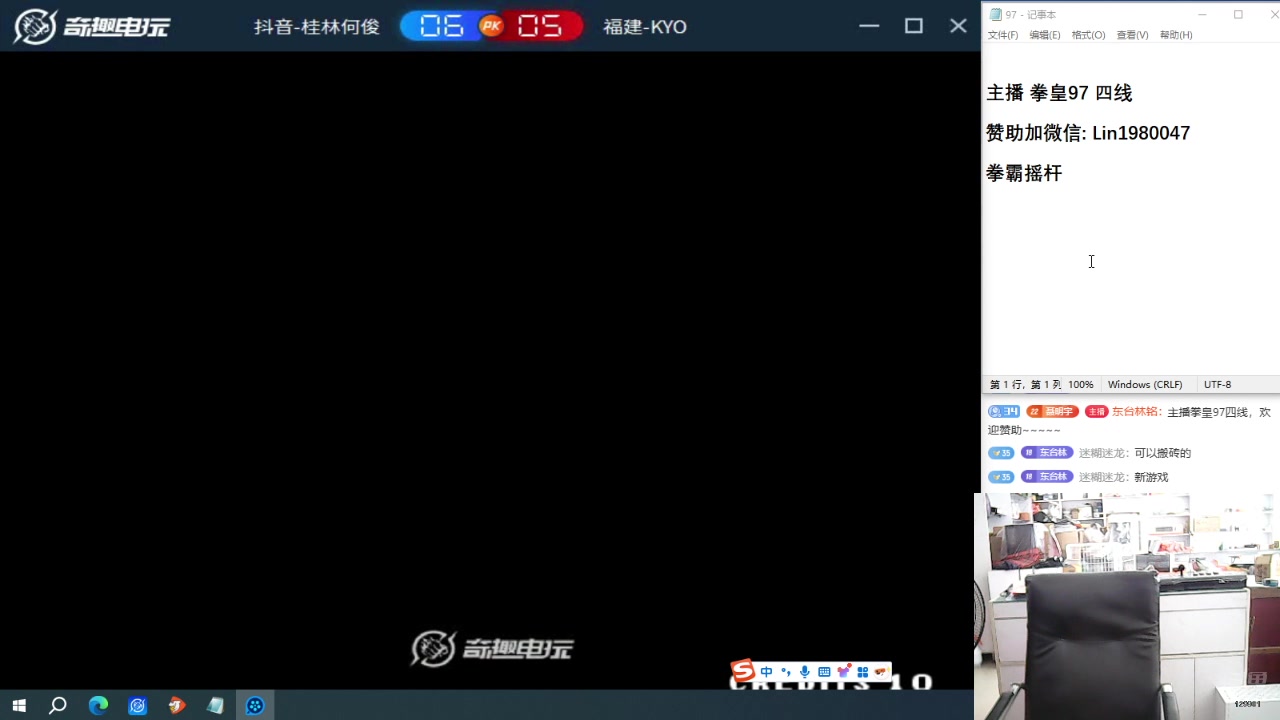Click UTF-8 encoding in status bar
This screenshot has width=1280, height=720.
(1217, 385)
